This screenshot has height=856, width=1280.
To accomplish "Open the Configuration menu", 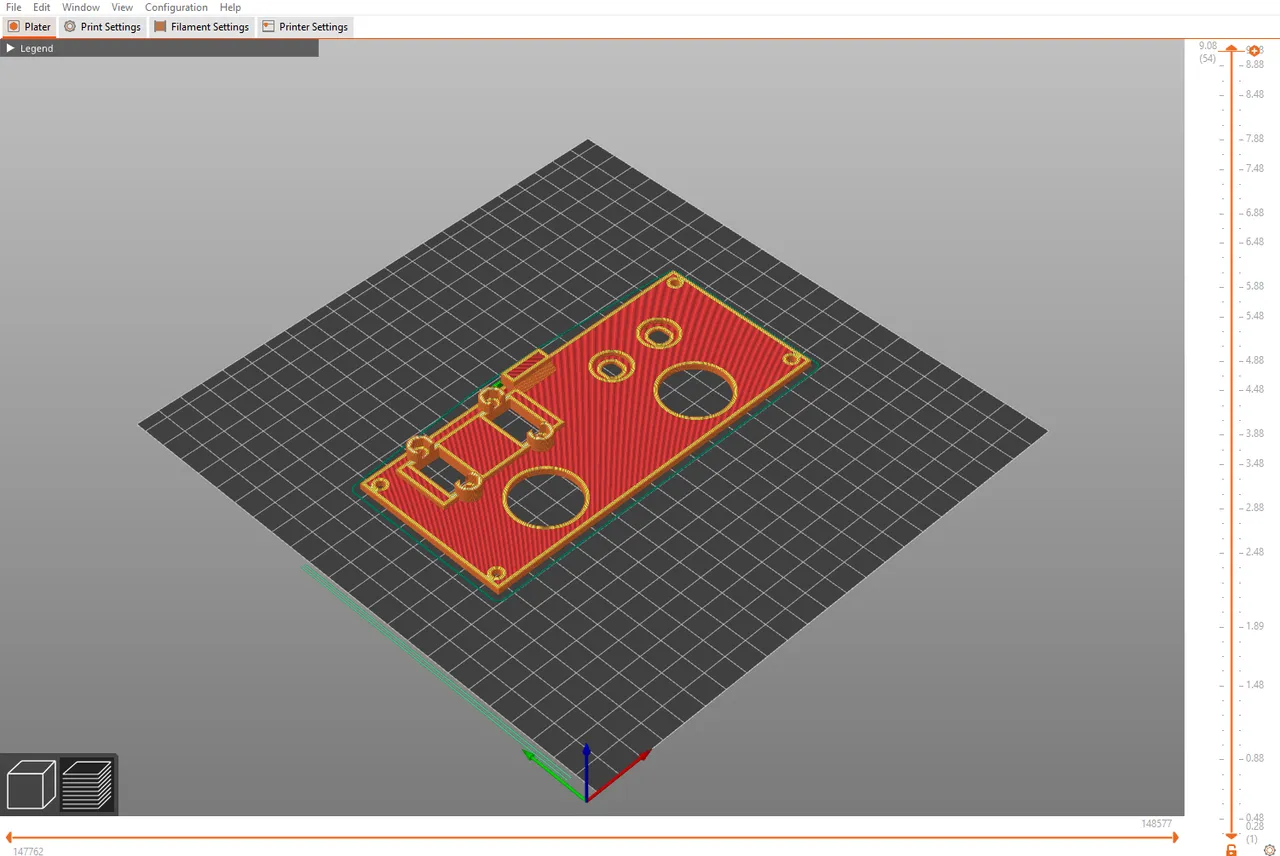I will coord(176,7).
